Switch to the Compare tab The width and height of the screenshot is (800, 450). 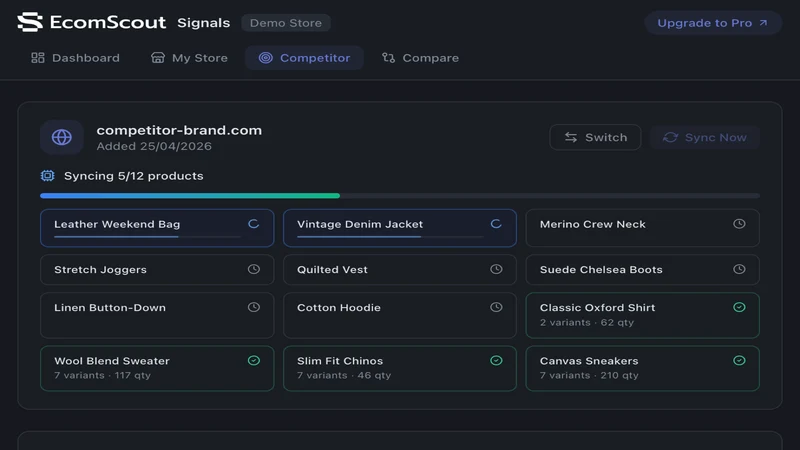[420, 58]
